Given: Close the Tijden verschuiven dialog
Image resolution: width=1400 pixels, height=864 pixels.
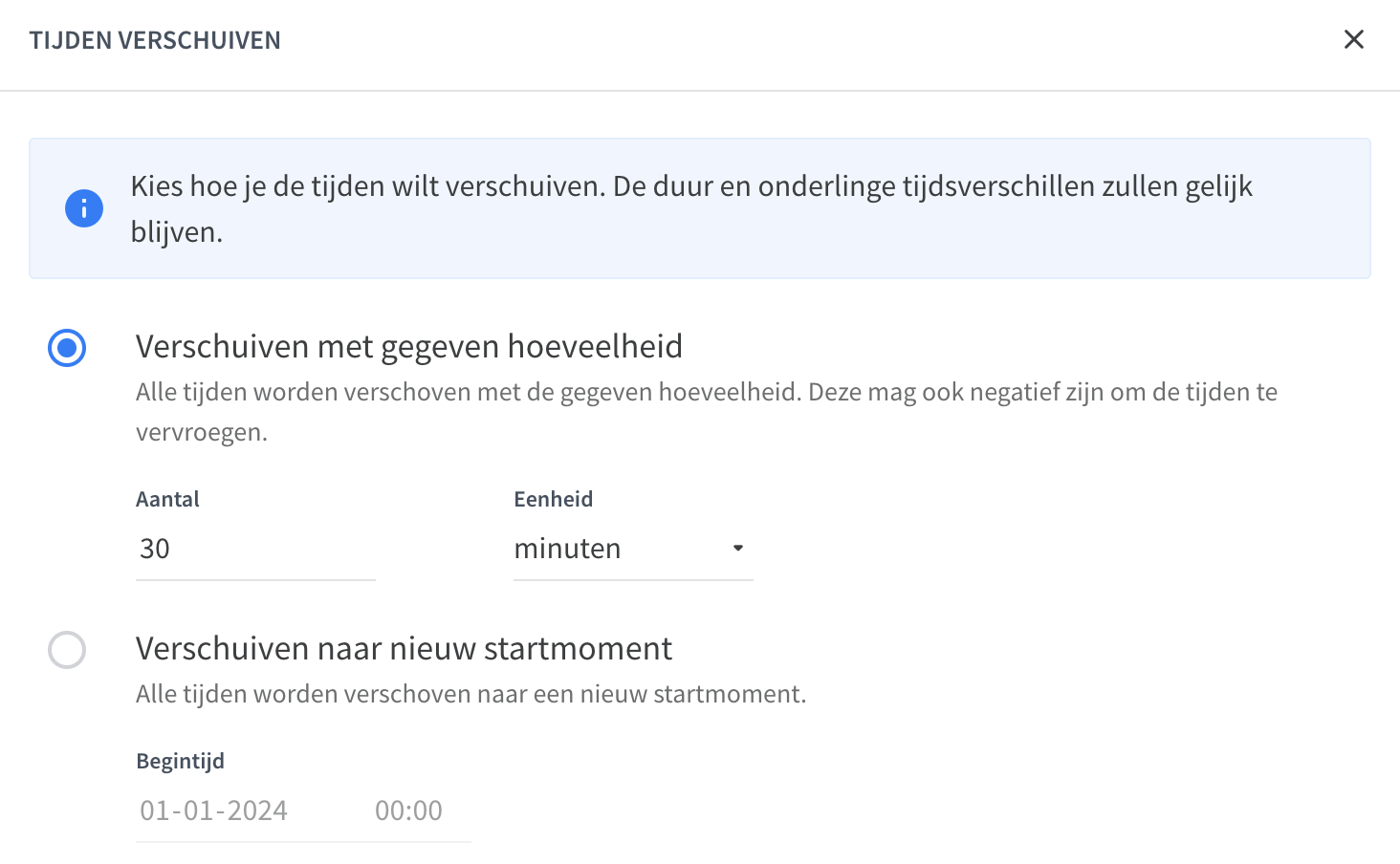Looking at the screenshot, I should tap(1353, 39).
